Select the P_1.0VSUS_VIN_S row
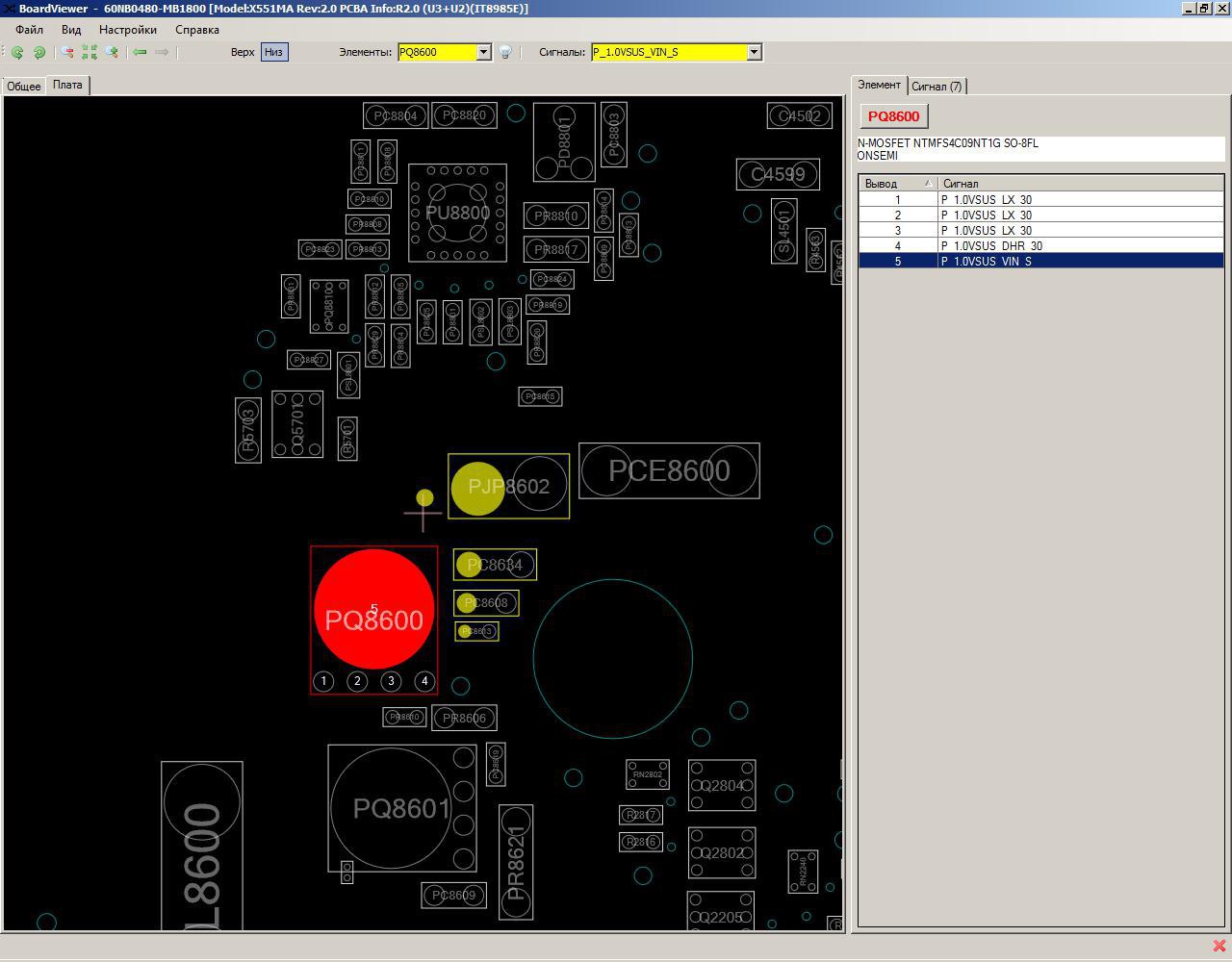Screen dimensions: 1232x962 click(x=1041, y=262)
